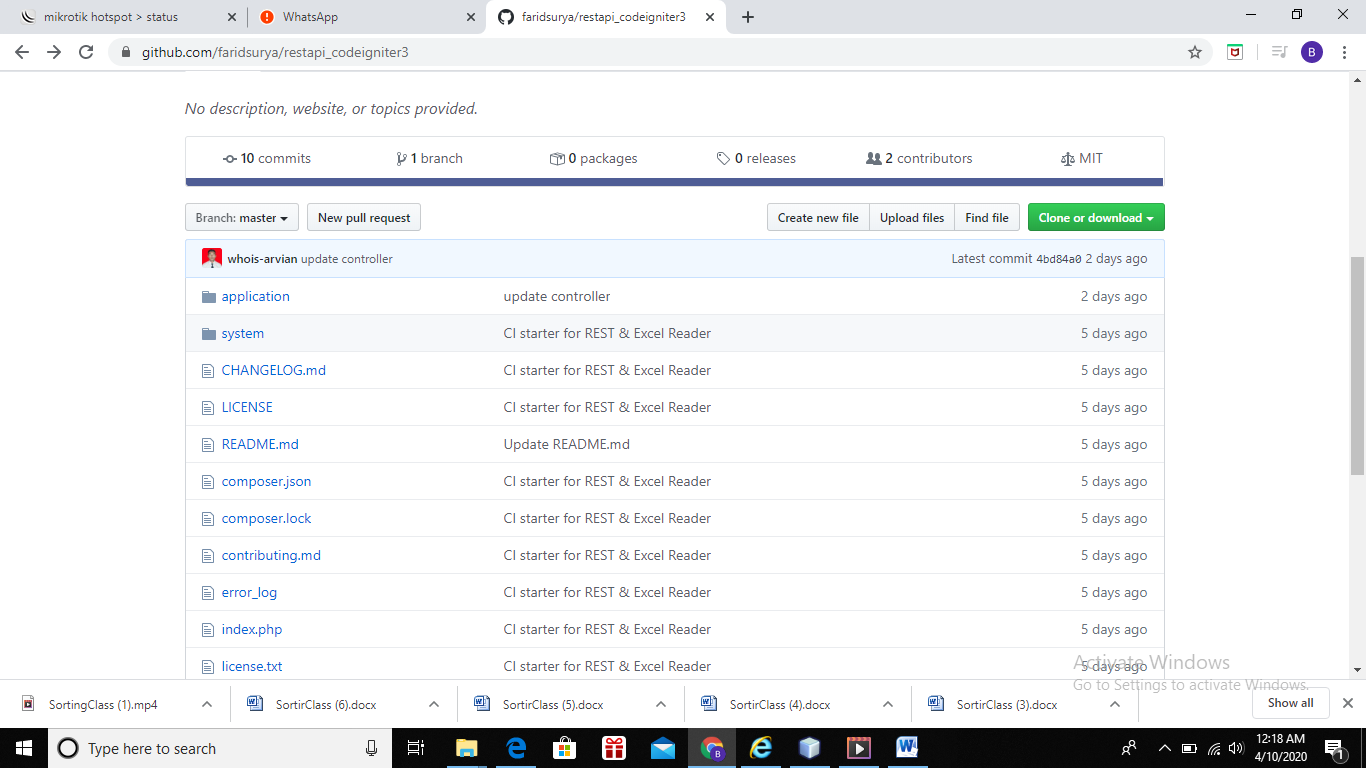Open the Chrome profile B avatar
Viewport: 1366px width, 768px height.
click(1312, 52)
